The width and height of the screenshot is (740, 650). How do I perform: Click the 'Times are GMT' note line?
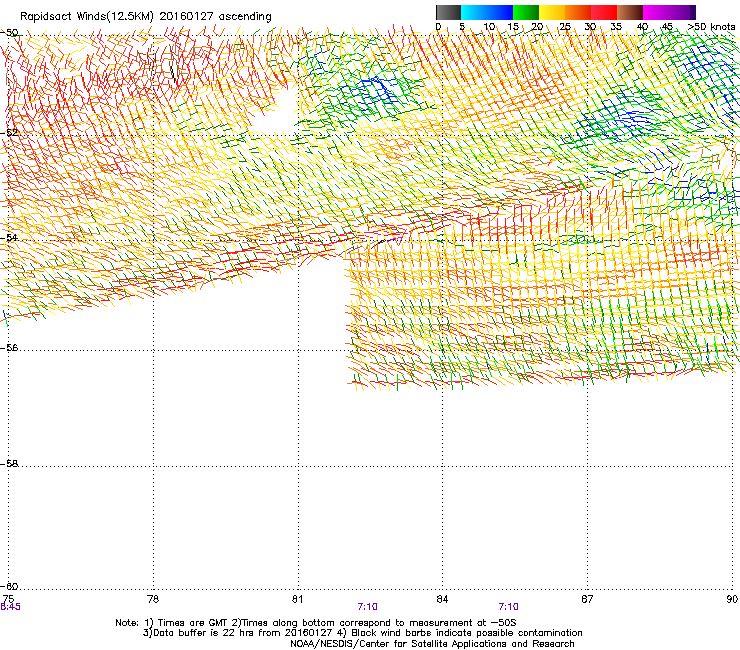click(316, 623)
